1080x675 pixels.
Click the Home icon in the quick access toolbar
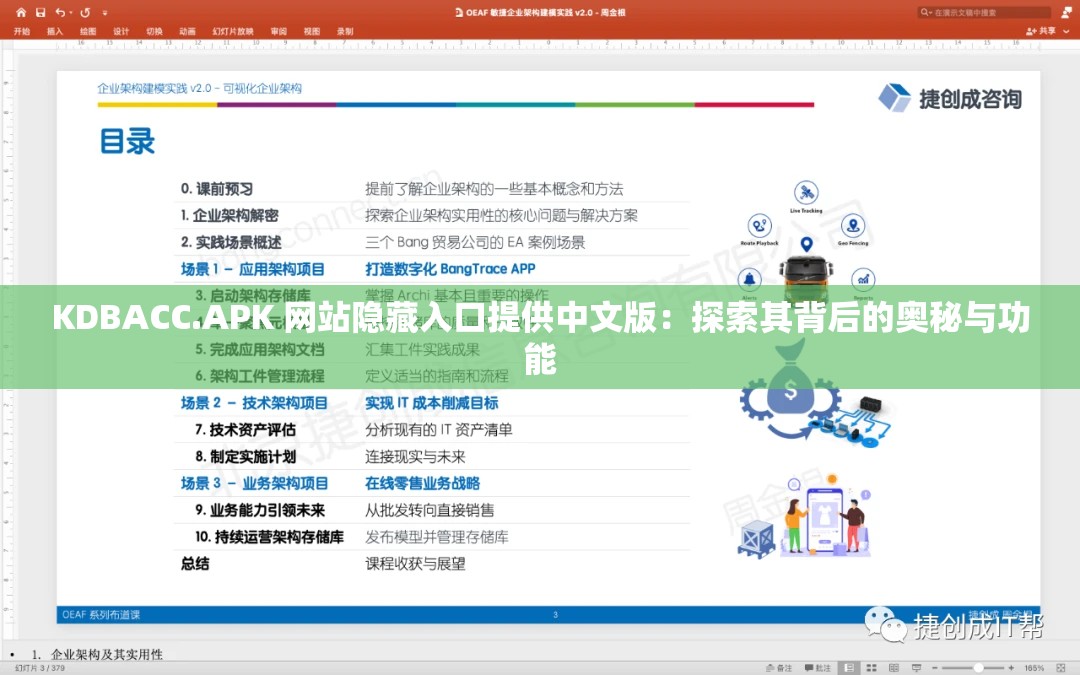tap(21, 12)
